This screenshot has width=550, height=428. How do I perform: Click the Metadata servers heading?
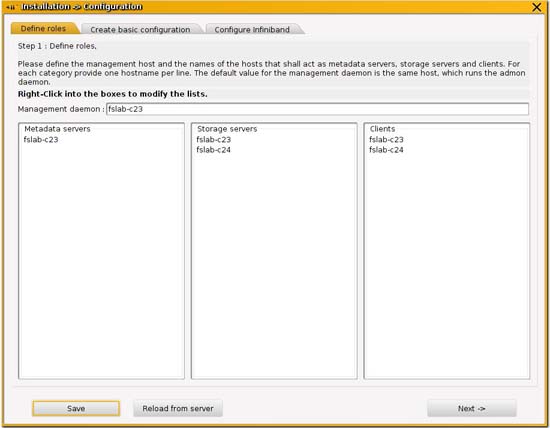pos(57,129)
